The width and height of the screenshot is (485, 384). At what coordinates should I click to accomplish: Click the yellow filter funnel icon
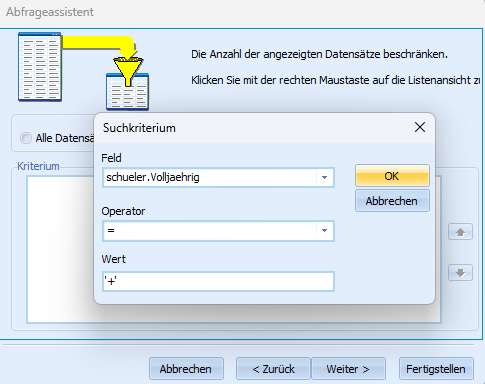coord(128,71)
